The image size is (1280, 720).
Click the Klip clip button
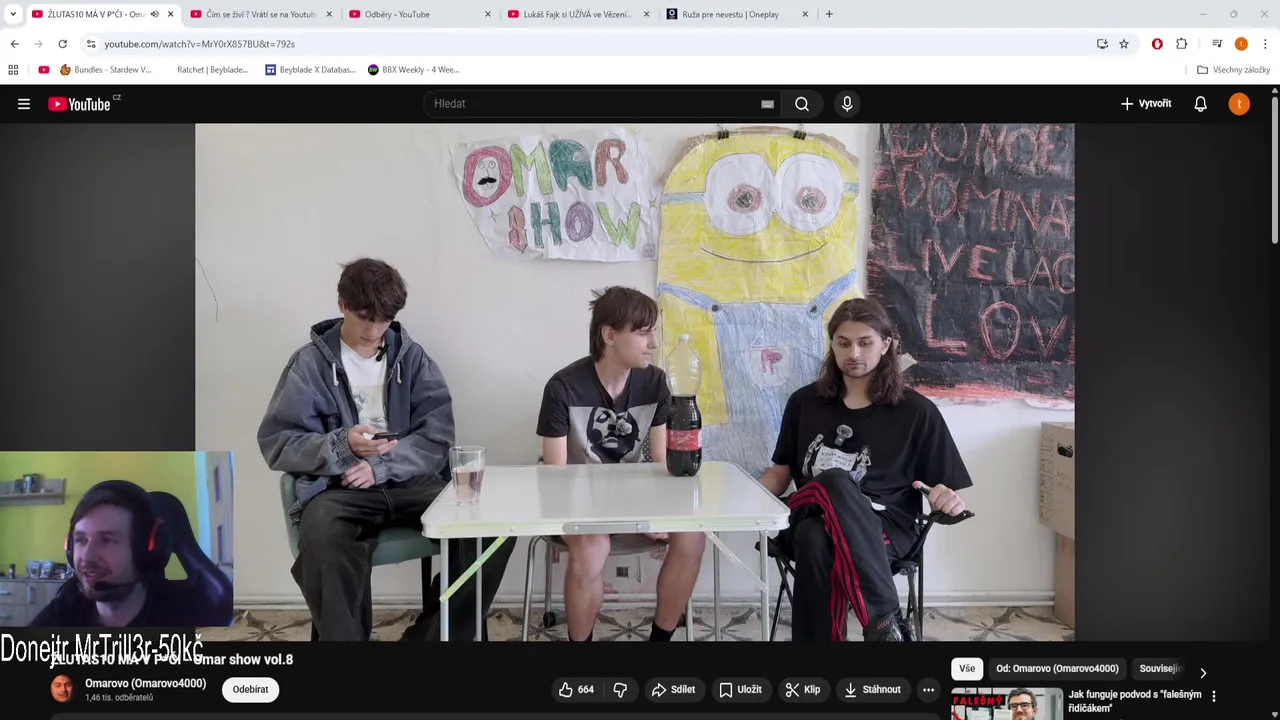803,690
